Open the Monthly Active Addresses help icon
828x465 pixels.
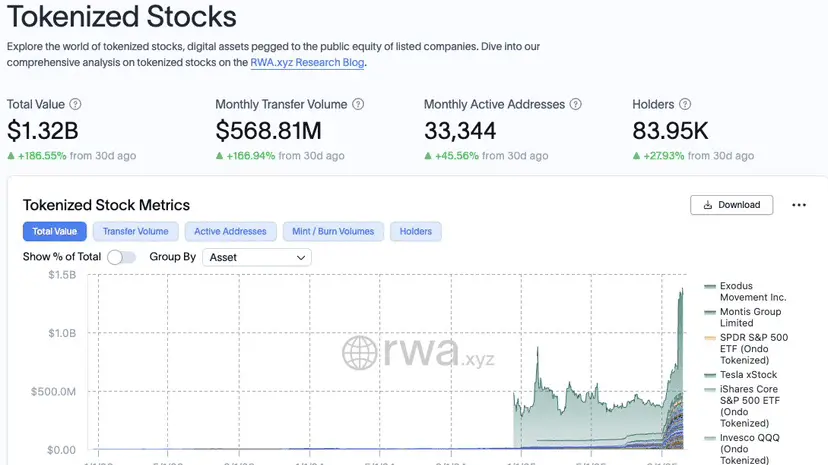[576, 104]
